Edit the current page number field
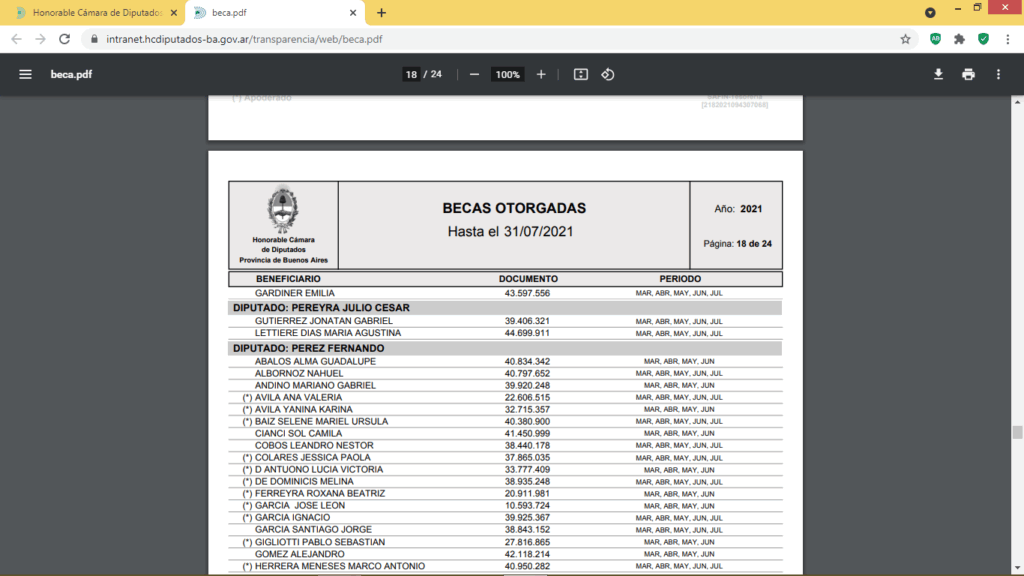This screenshot has height=576, width=1024. click(x=411, y=74)
